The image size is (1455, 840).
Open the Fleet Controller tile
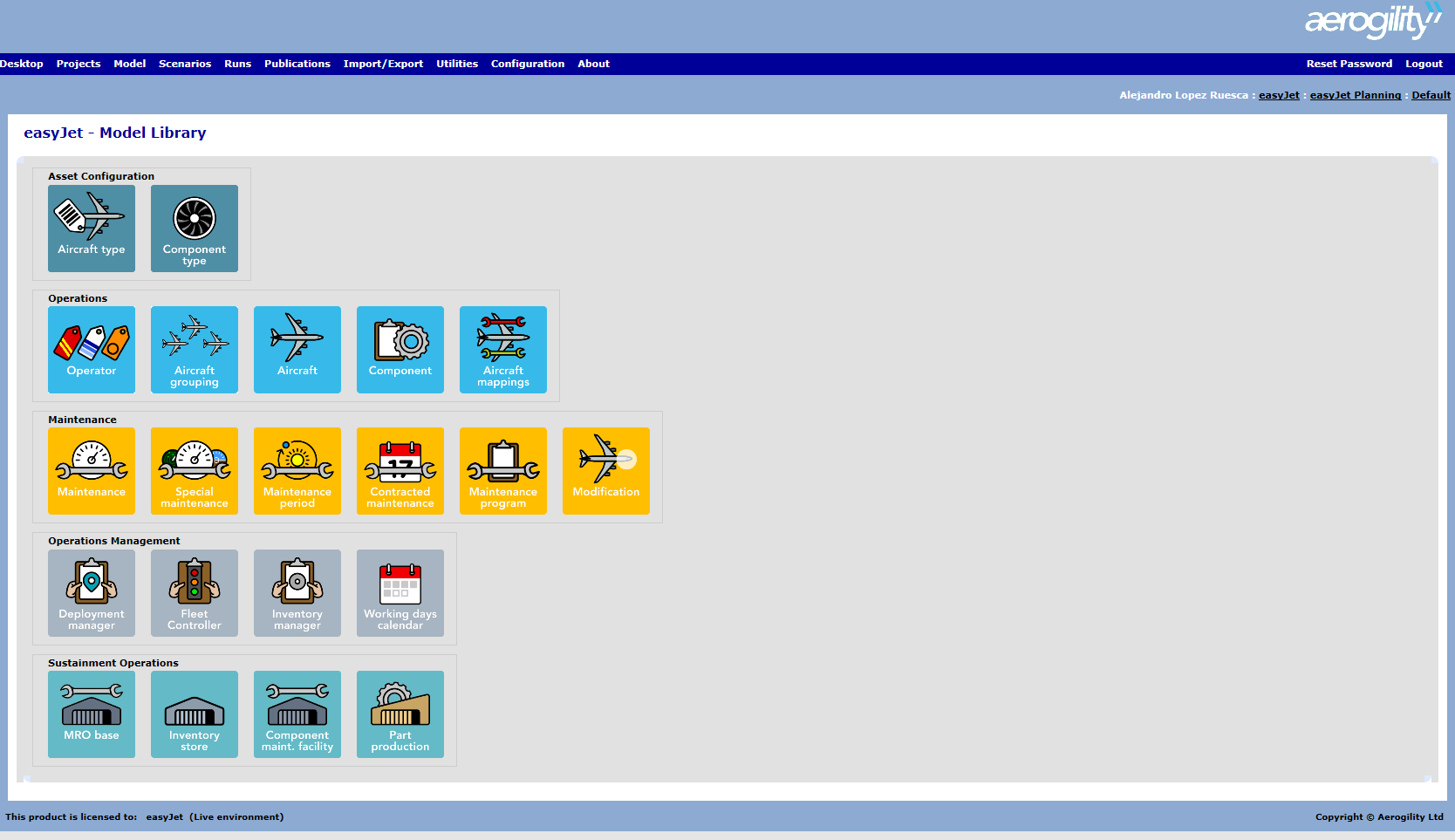tap(195, 592)
